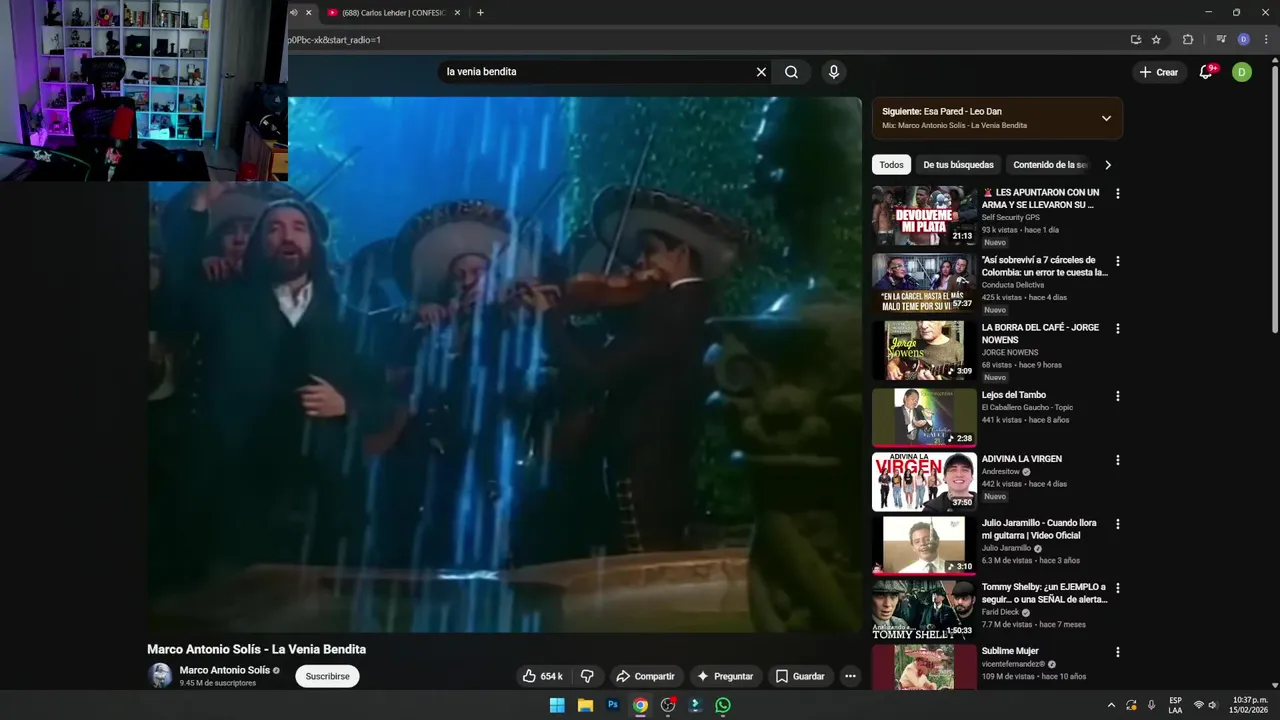Clear the YouTube search text with the X
Screen dimensions: 1280x720
point(761,72)
